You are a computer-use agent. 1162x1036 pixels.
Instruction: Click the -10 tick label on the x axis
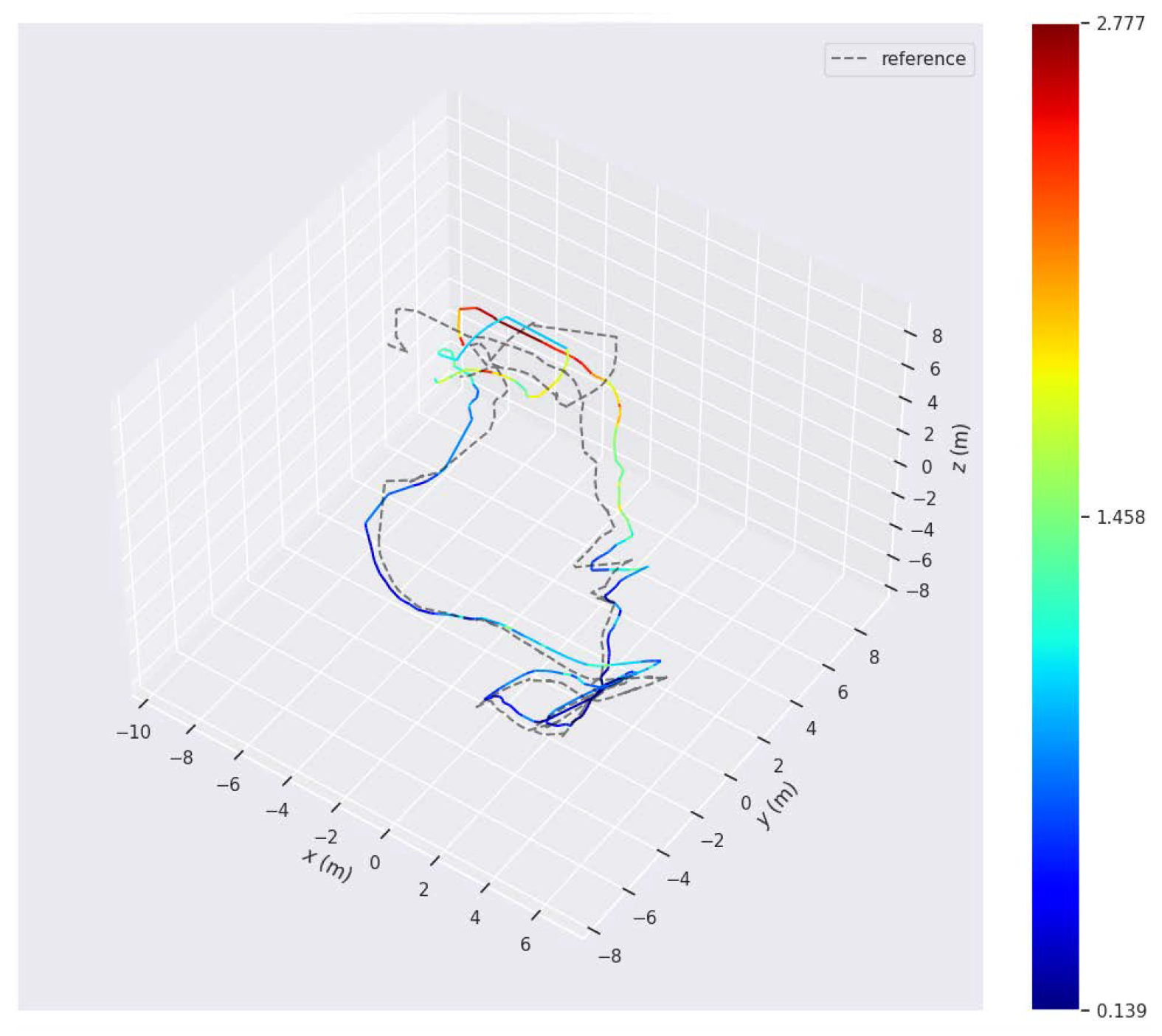[133, 732]
